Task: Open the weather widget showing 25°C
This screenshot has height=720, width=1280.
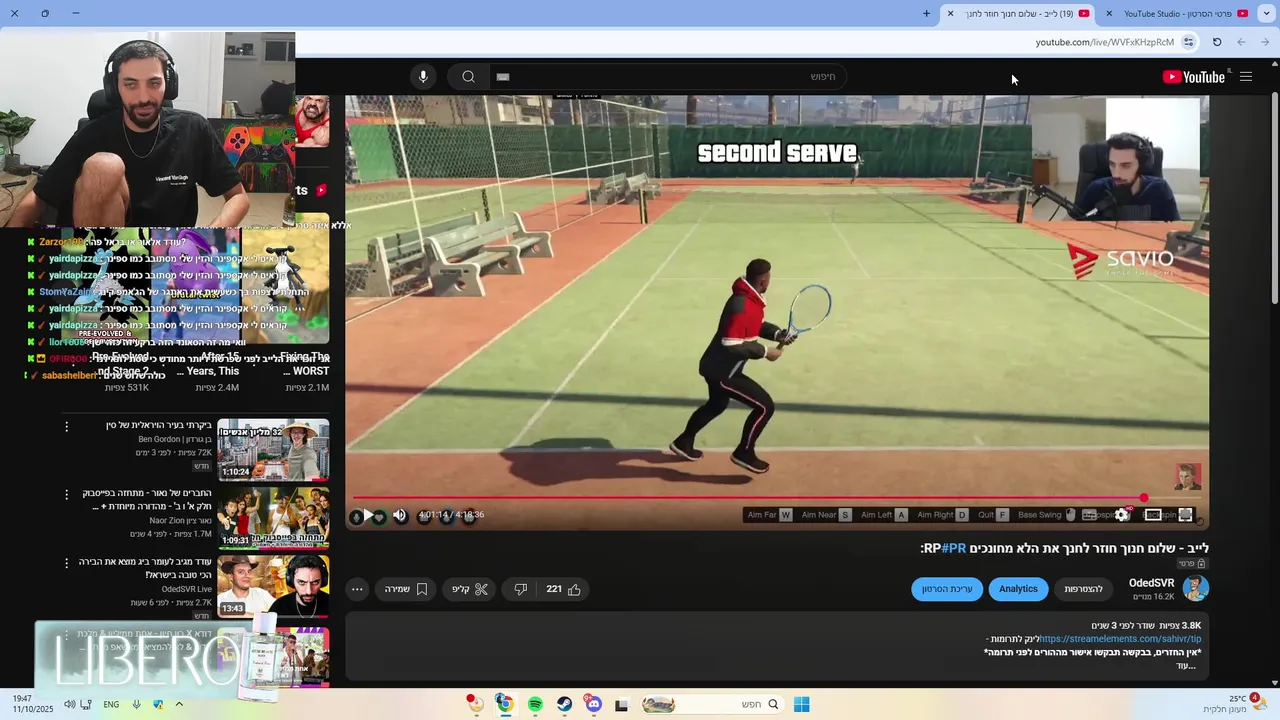Action: pyautogui.click(x=1230, y=704)
